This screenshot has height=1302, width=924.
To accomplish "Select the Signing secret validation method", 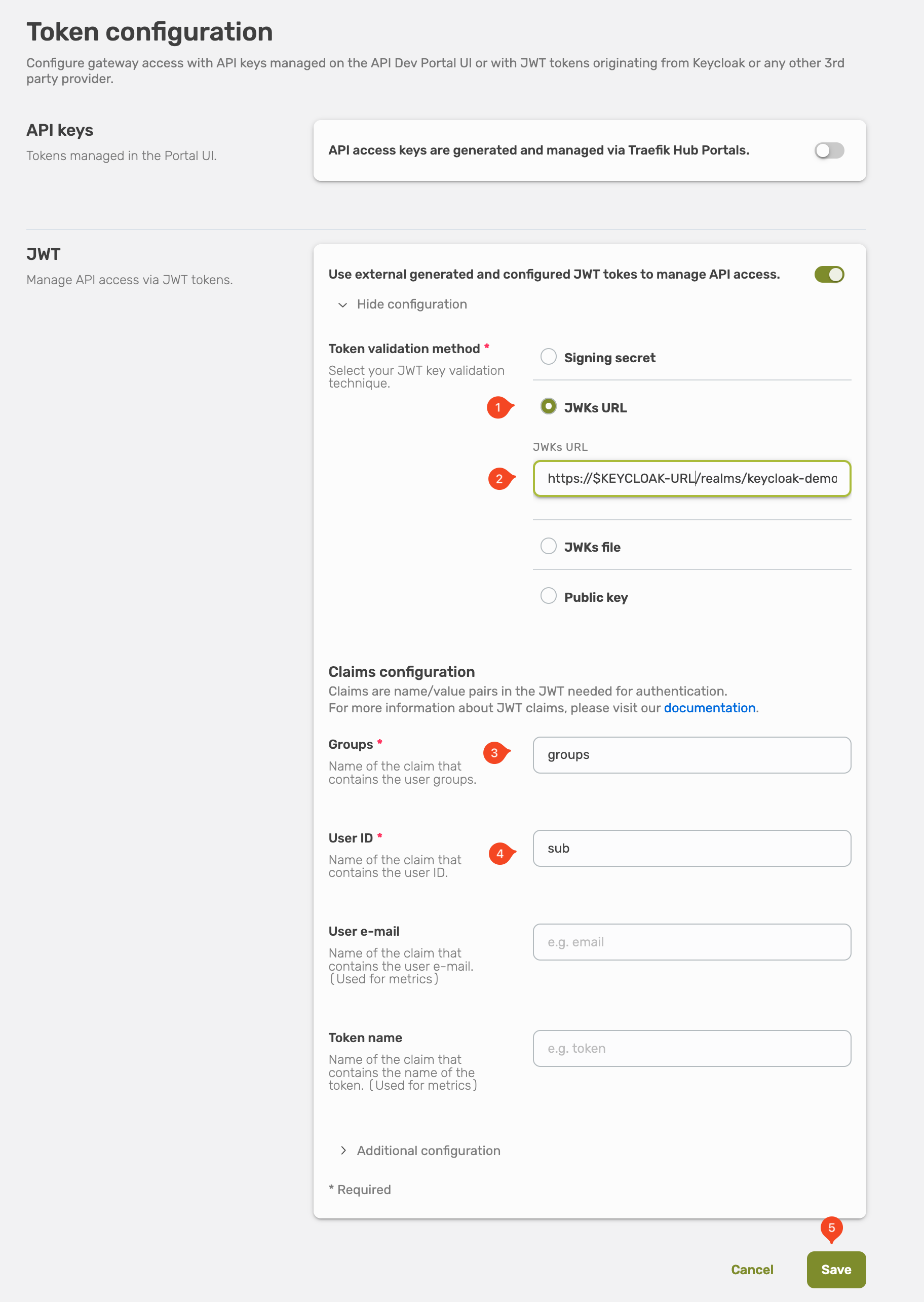I will tap(549, 356).
